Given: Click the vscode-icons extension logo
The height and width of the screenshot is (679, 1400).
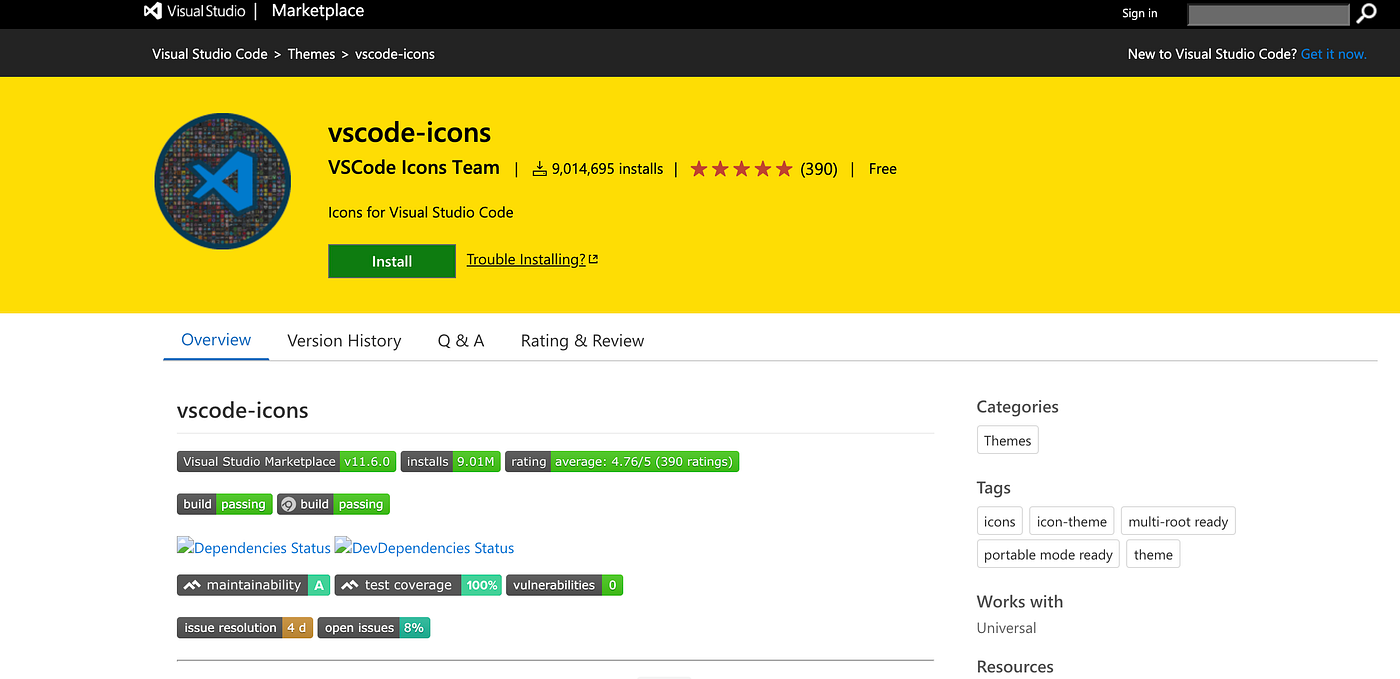Looking at the screenshot, I should pos(222,181).
